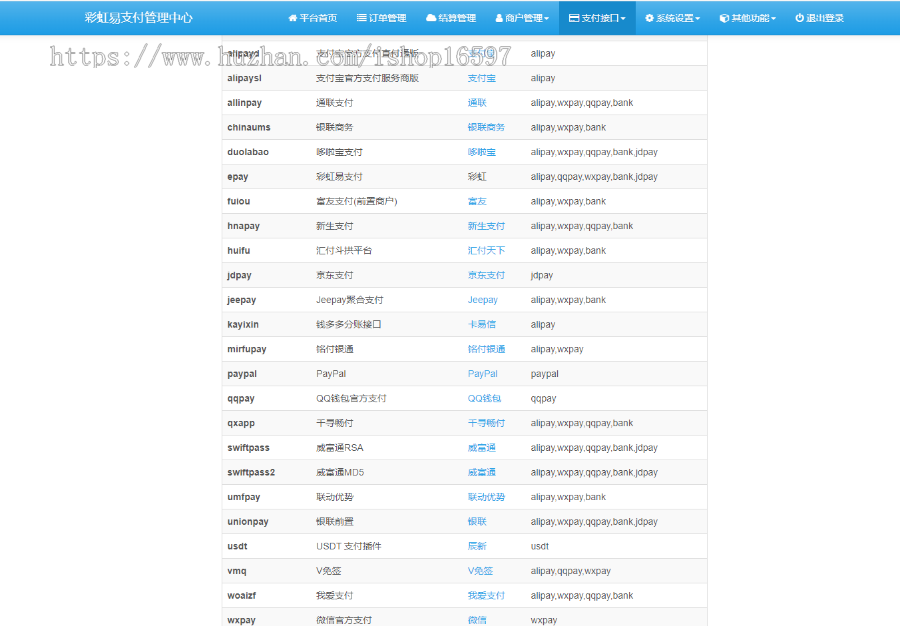
Task: Click the cube icon beside 其他功能
Action: coord(724,18)
